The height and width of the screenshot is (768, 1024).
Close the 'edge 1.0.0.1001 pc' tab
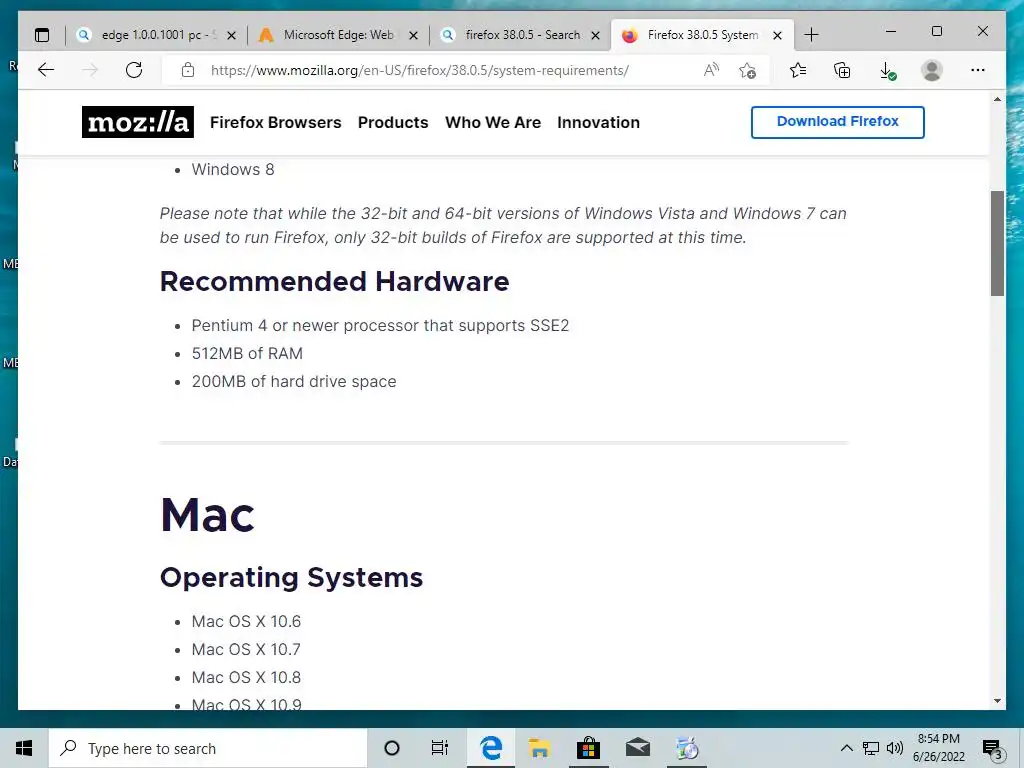(x=231, y=35)
